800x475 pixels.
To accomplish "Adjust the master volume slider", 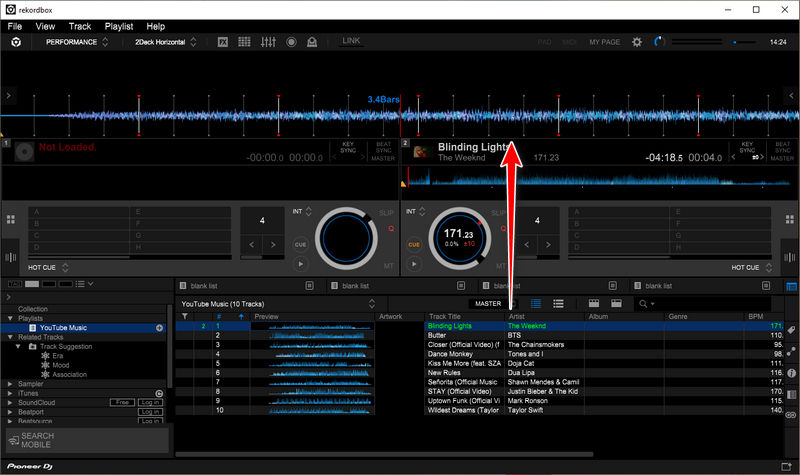I will coord(744,42).
